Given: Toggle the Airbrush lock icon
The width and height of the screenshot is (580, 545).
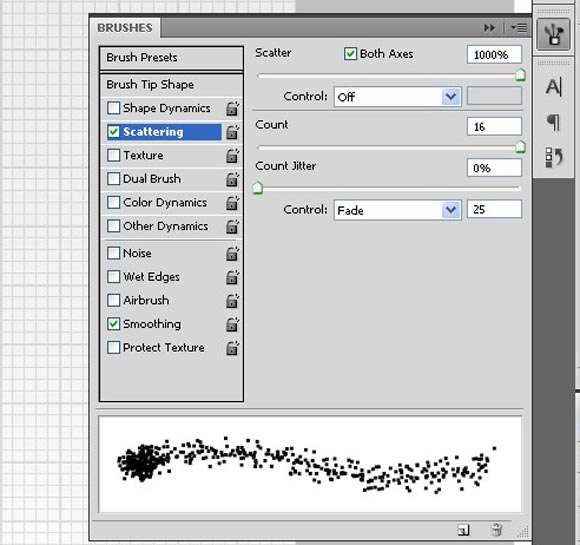Looking at the screenshot, I should point(232,301).
